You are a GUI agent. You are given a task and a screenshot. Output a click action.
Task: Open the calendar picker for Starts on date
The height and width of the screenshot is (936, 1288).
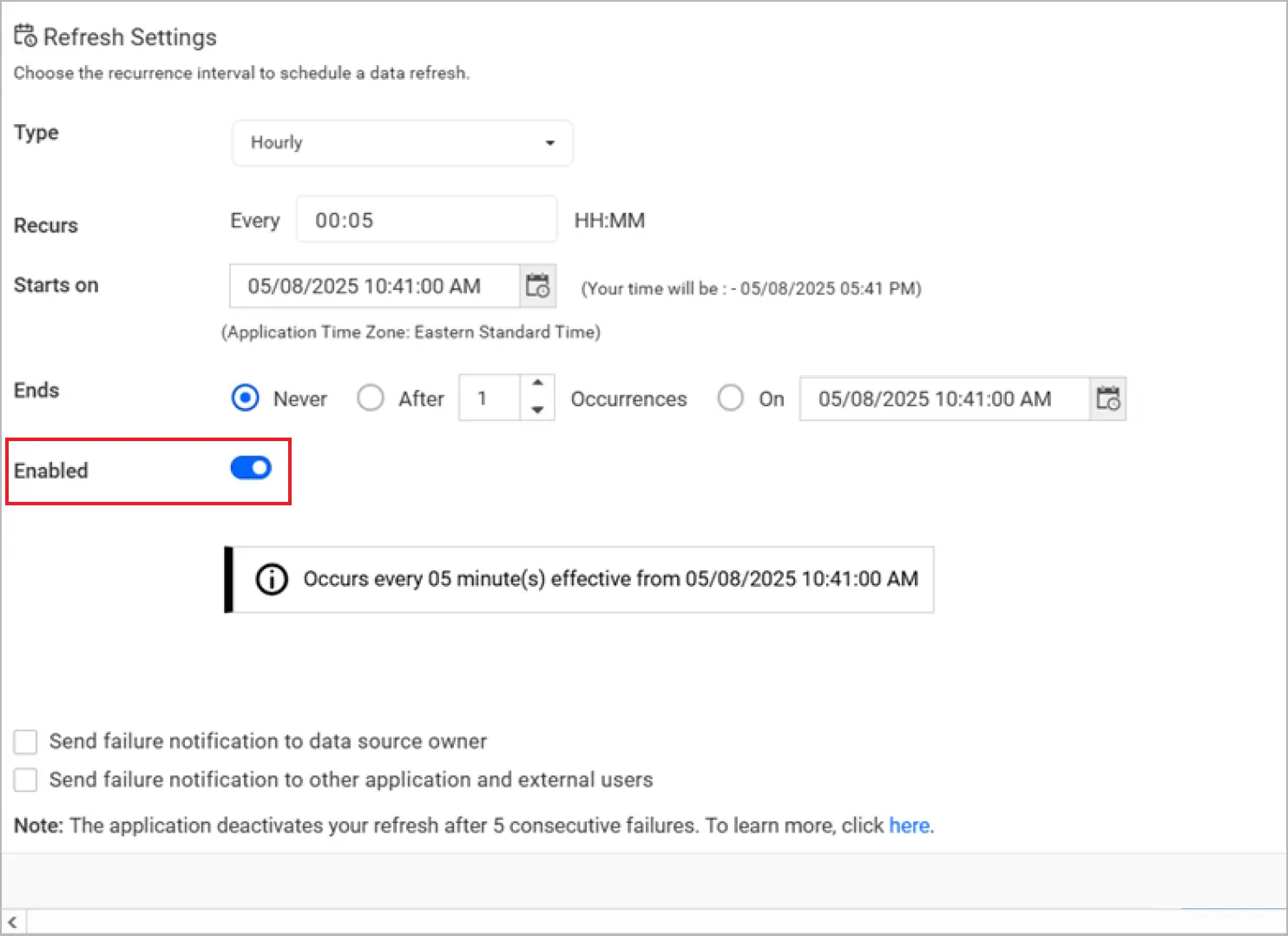pos(537,286)
